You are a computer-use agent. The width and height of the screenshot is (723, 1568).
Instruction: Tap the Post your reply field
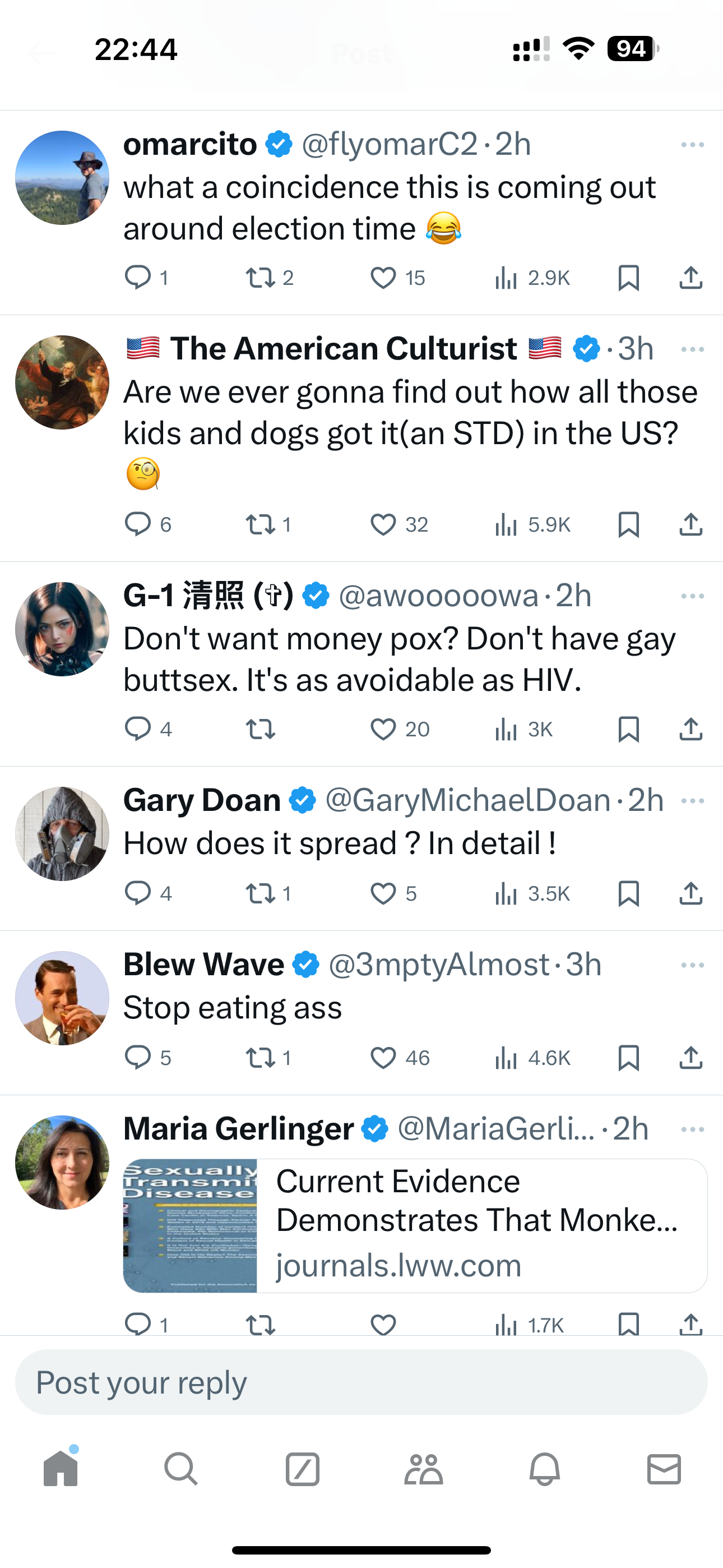tap(361, 1382)
